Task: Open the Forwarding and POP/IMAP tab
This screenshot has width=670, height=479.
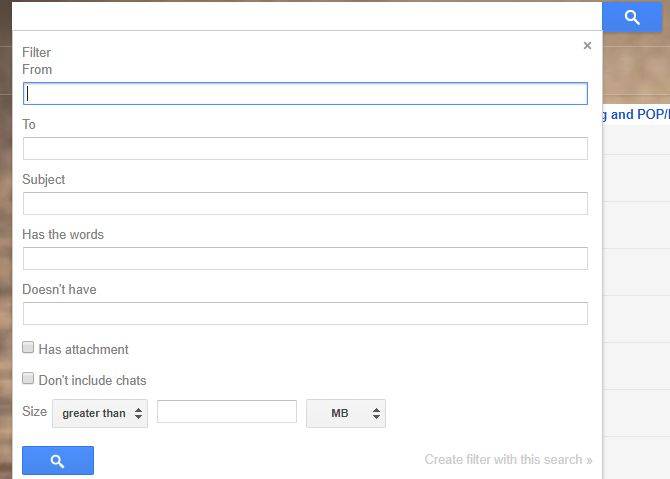Action: pos(636,114)
